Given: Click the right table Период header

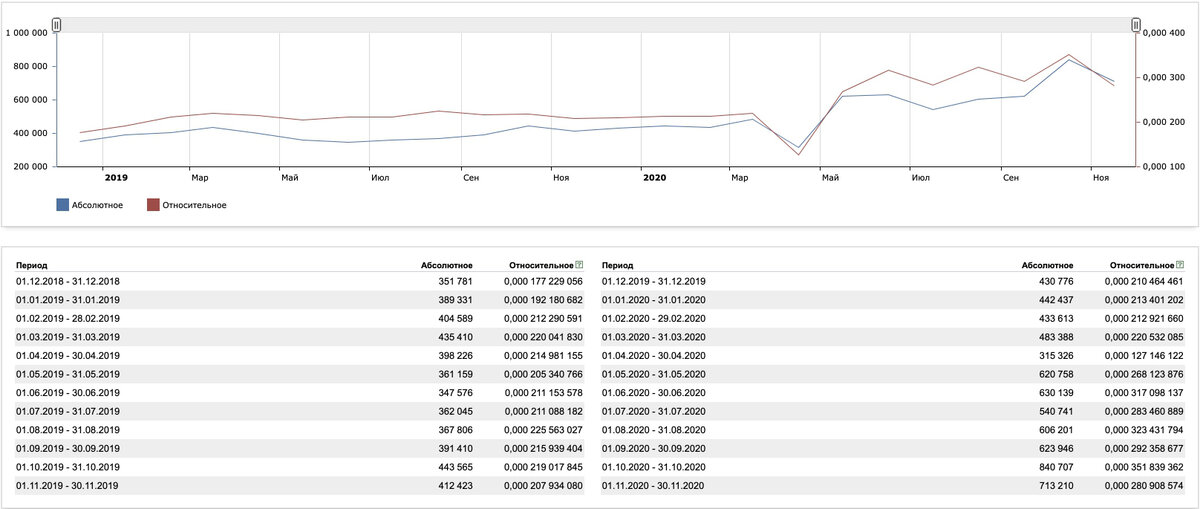Looking at the screenshot, I should 618,265.
